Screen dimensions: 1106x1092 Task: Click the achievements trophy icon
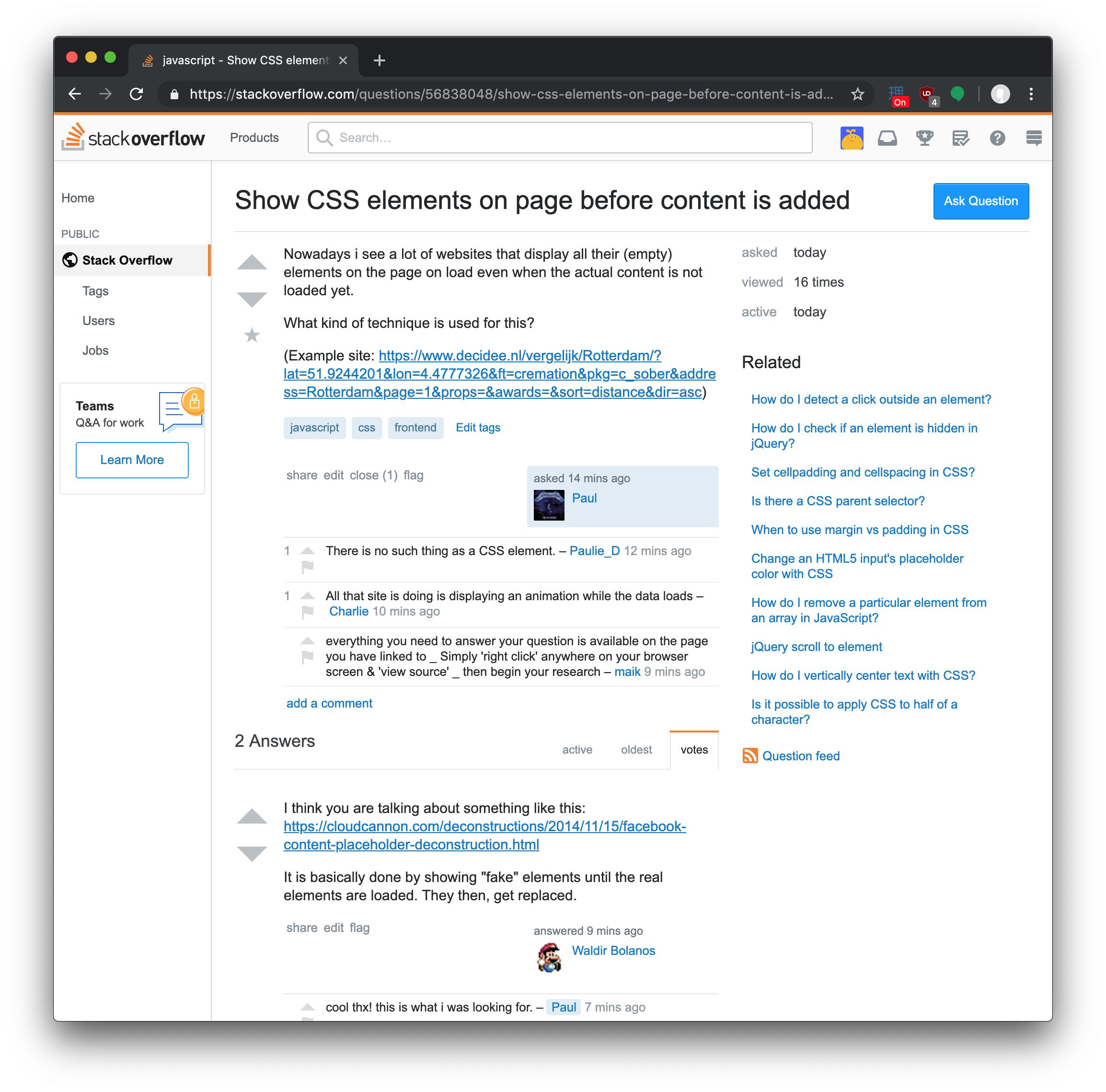(x=925, y=138)
